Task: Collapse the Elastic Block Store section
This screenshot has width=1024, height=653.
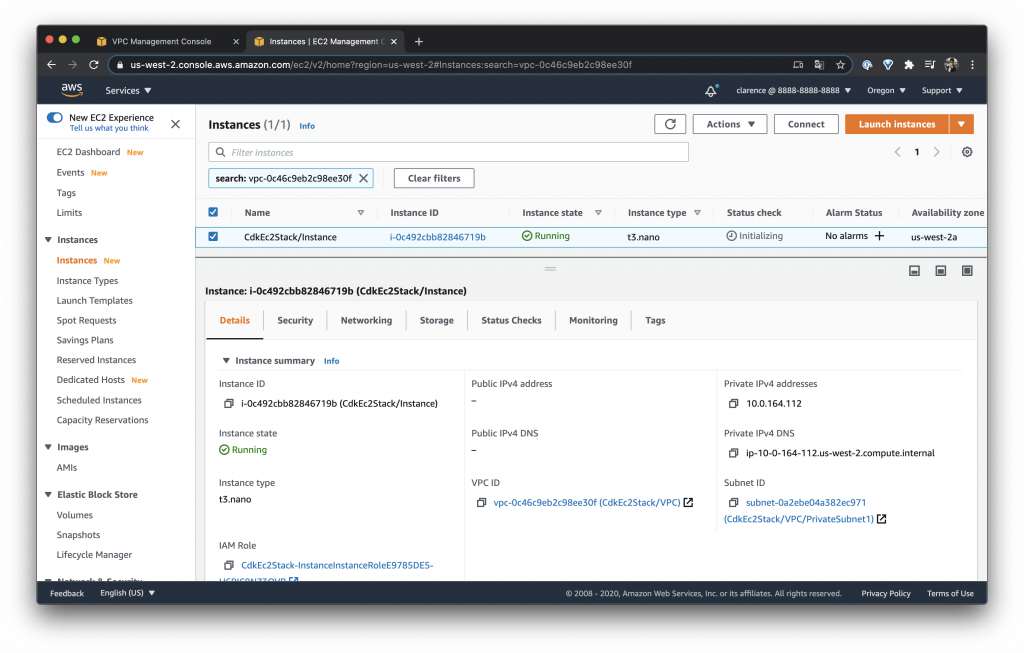Action: [48, 495]
